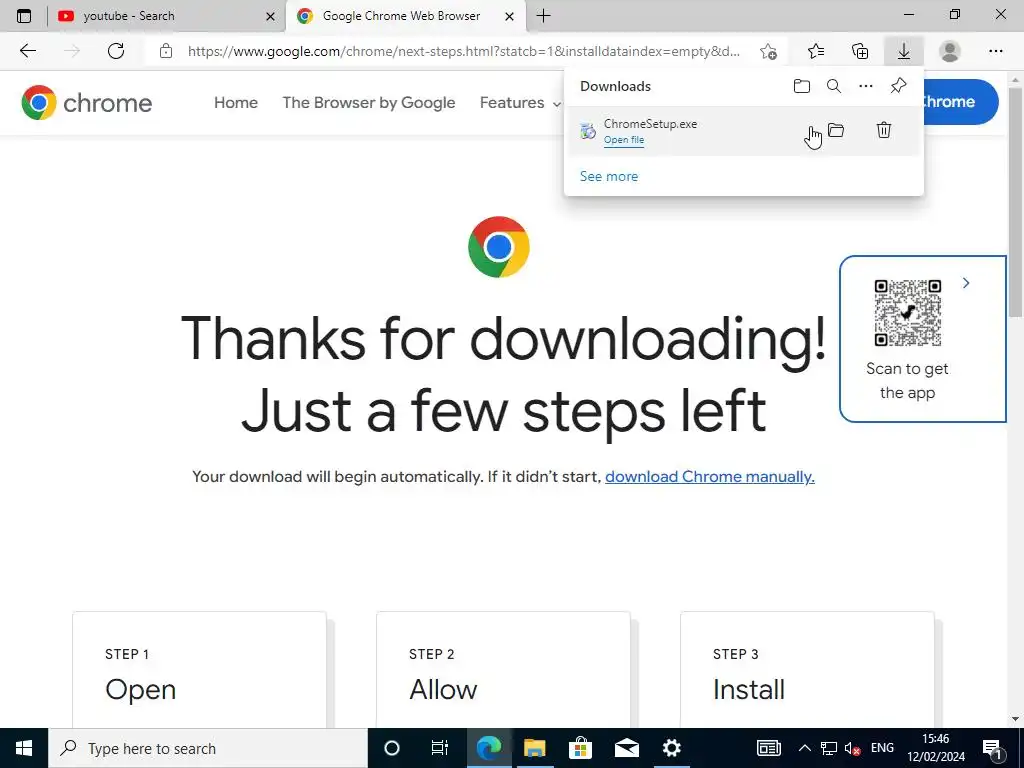Click Open file under ChromeSetup.exe

[x=624, y=140]
